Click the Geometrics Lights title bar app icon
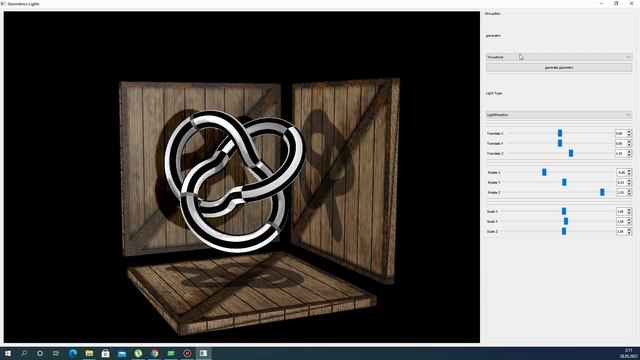This screenshot has width=640, height=360. pyautogui.click(x=3, y=4)
